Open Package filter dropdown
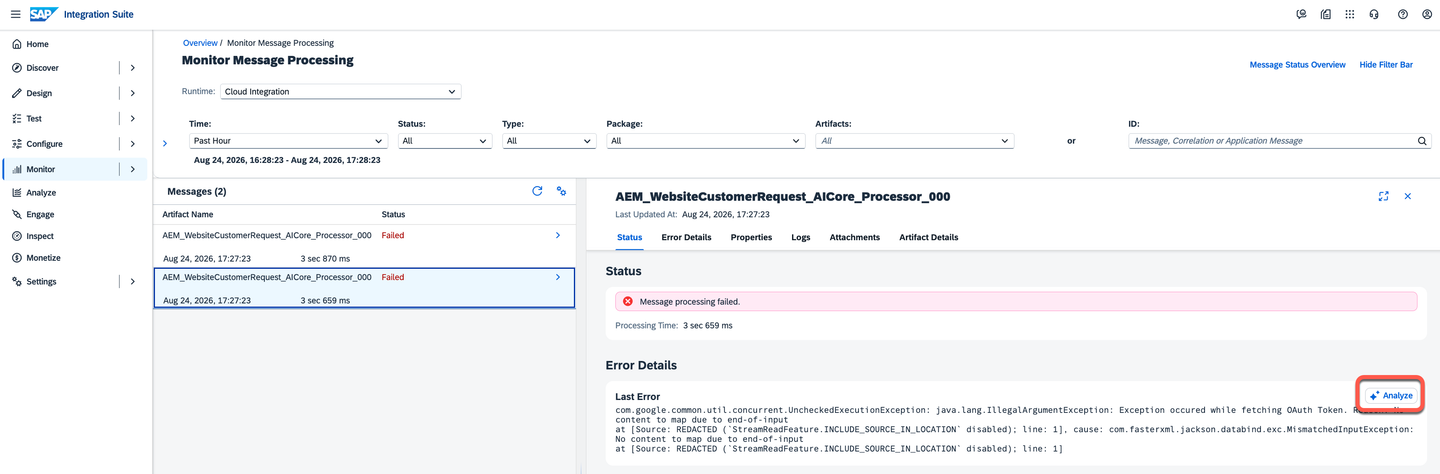1440x474 pixels. click(705, 141)
